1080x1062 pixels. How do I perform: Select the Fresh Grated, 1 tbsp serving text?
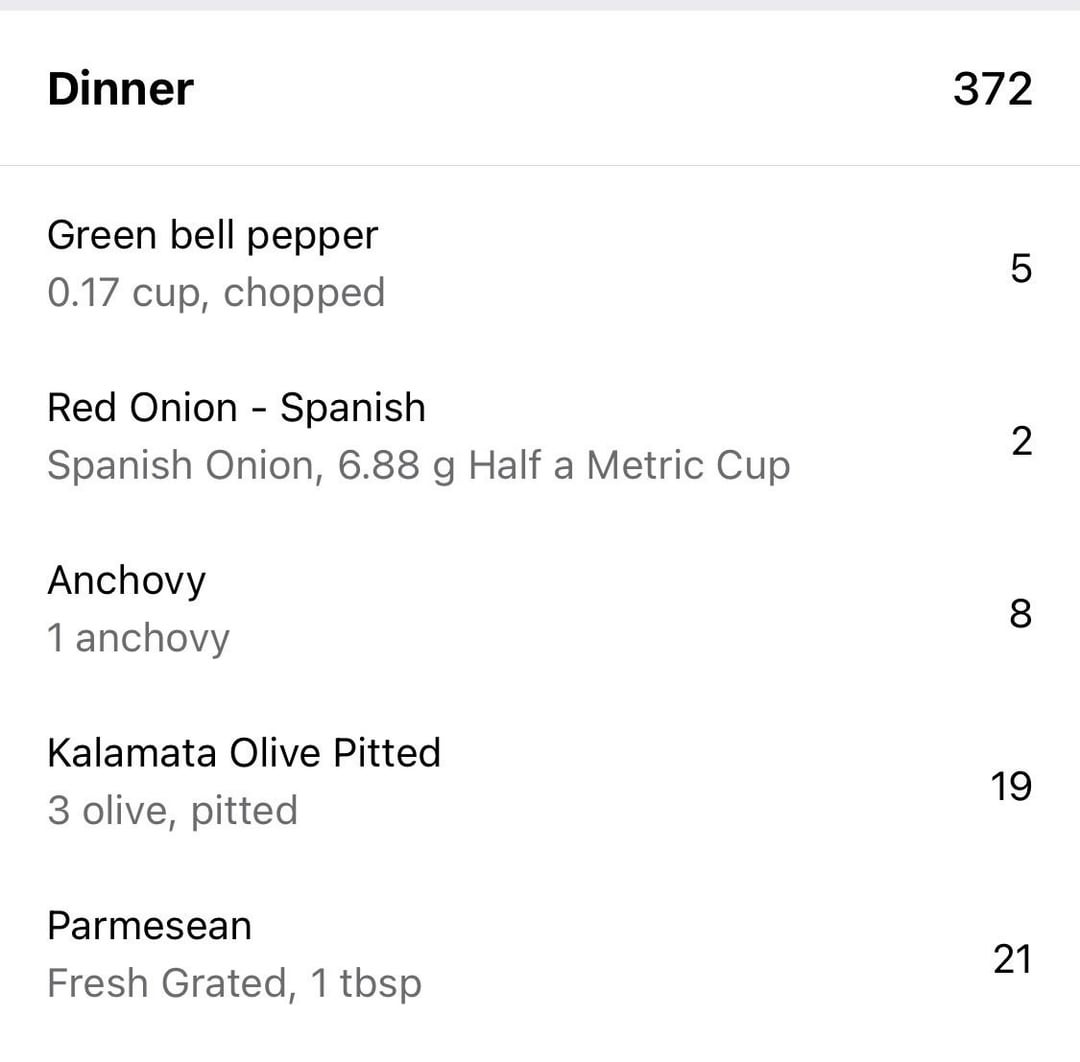coord(234,983)
